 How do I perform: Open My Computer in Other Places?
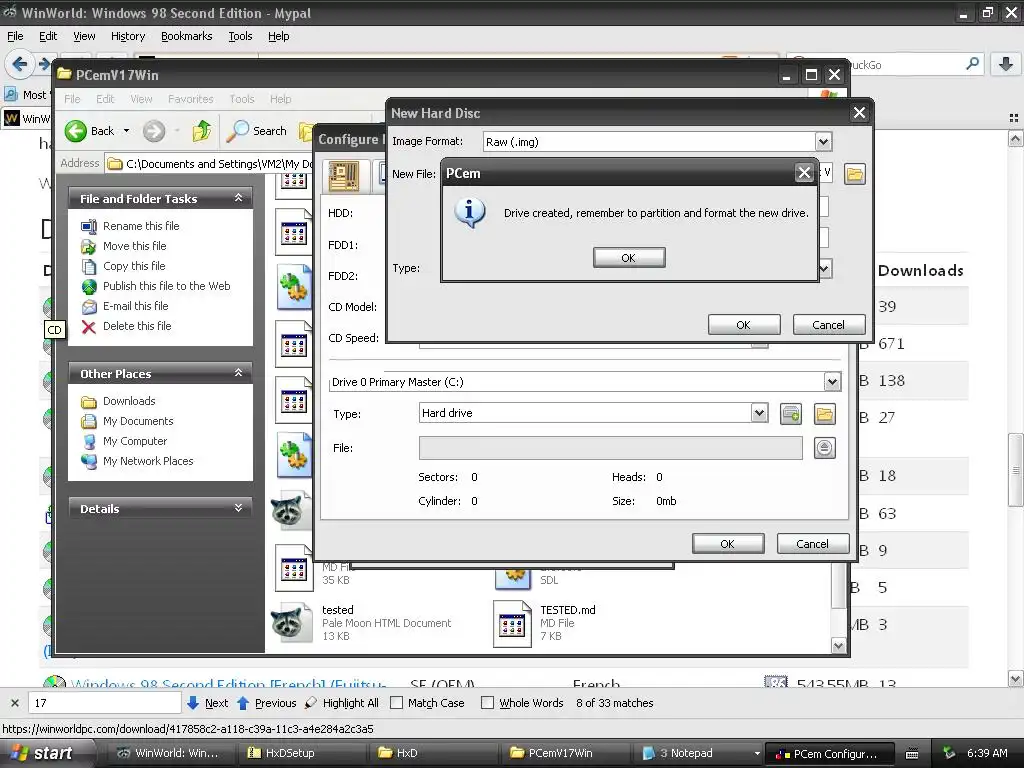click(135, 441)
